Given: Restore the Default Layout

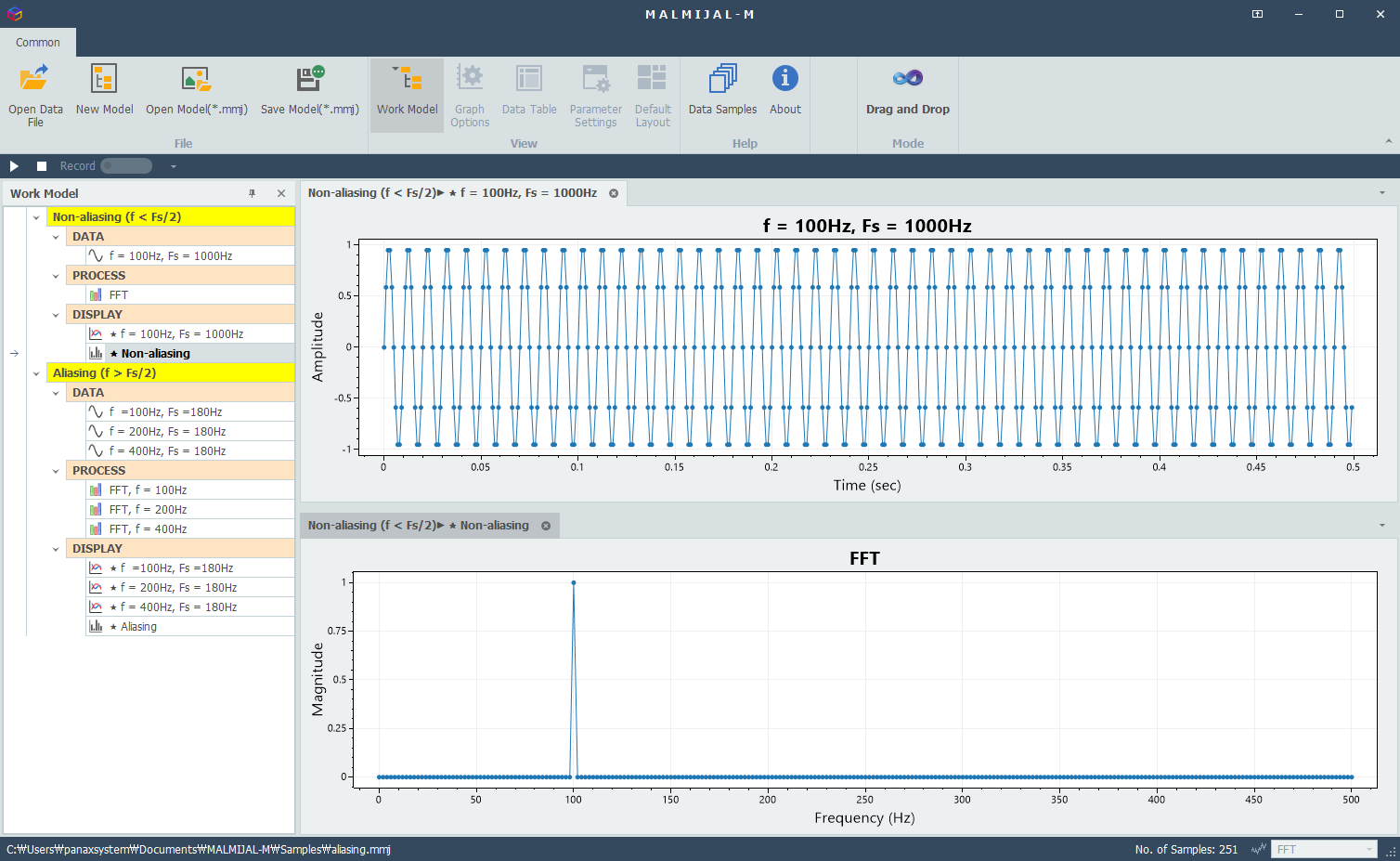Looking at the screenshot, I should tap(653, 95).
